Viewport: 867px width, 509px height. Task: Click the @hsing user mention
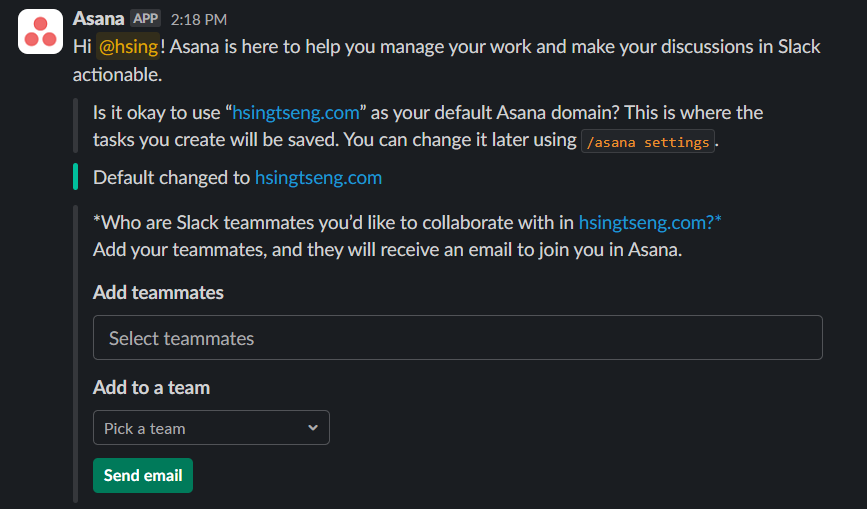(128, 46)
